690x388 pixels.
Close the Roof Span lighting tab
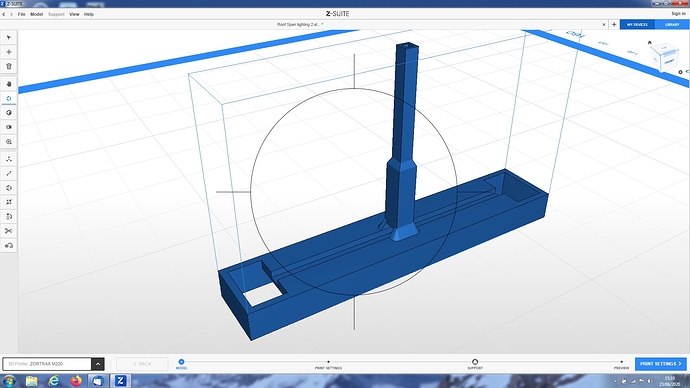(x=604, y=25)
